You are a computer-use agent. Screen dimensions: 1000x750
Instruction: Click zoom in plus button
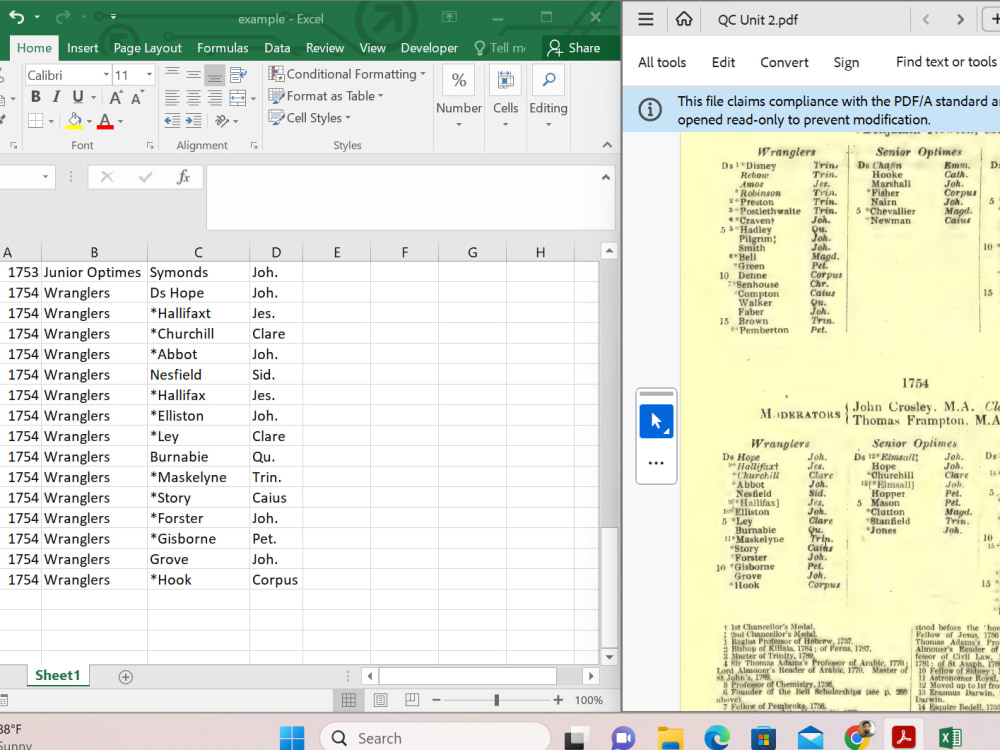click(558, 700)
